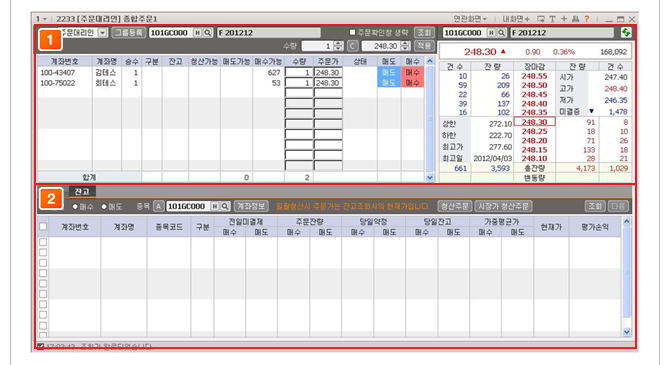
Task: Click the 매수 cell for account 100-43407
Action: pyautogui.click(x=412, y=73)
